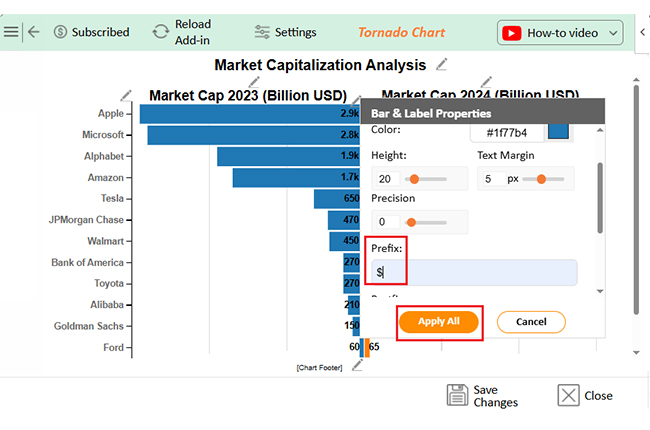Select the Amazon bar labeled 1.7k
The width and height of the screenshot is (650, 430).
tap(296, 178)
